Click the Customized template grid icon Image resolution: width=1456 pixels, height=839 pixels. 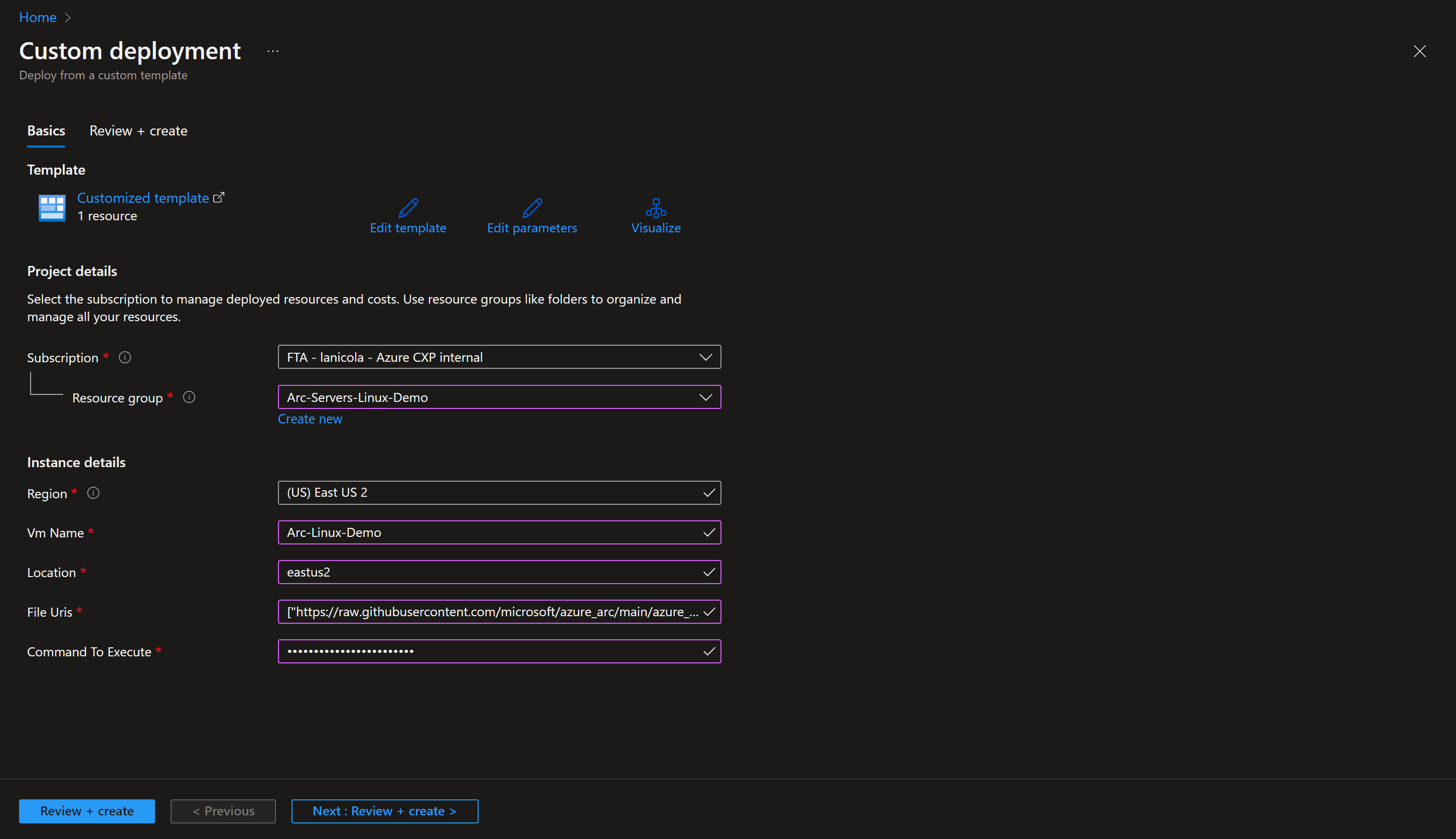52,207
